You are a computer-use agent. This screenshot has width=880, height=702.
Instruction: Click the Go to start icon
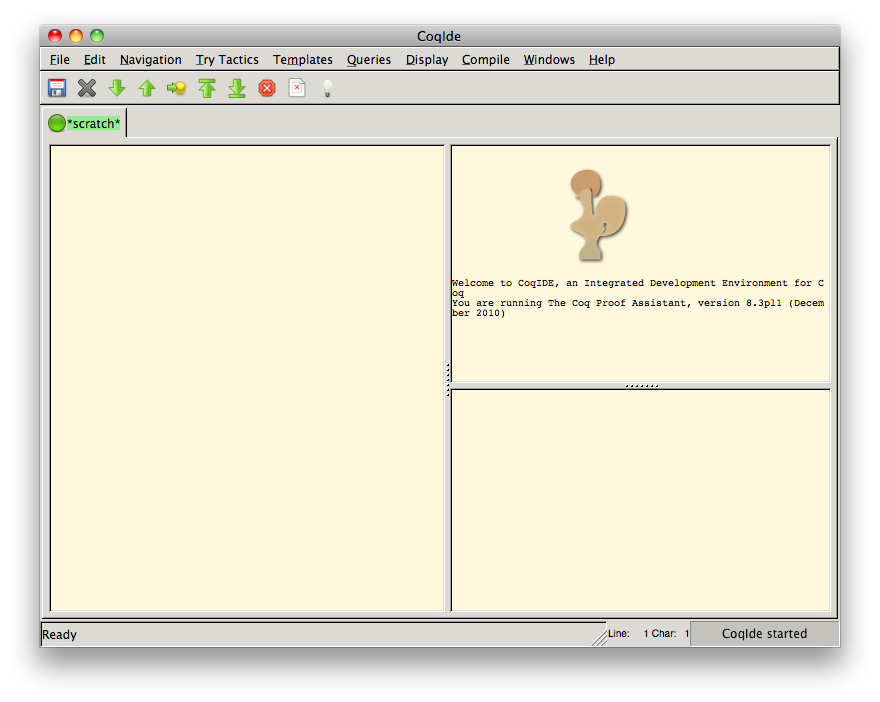(x=207, y=88)
